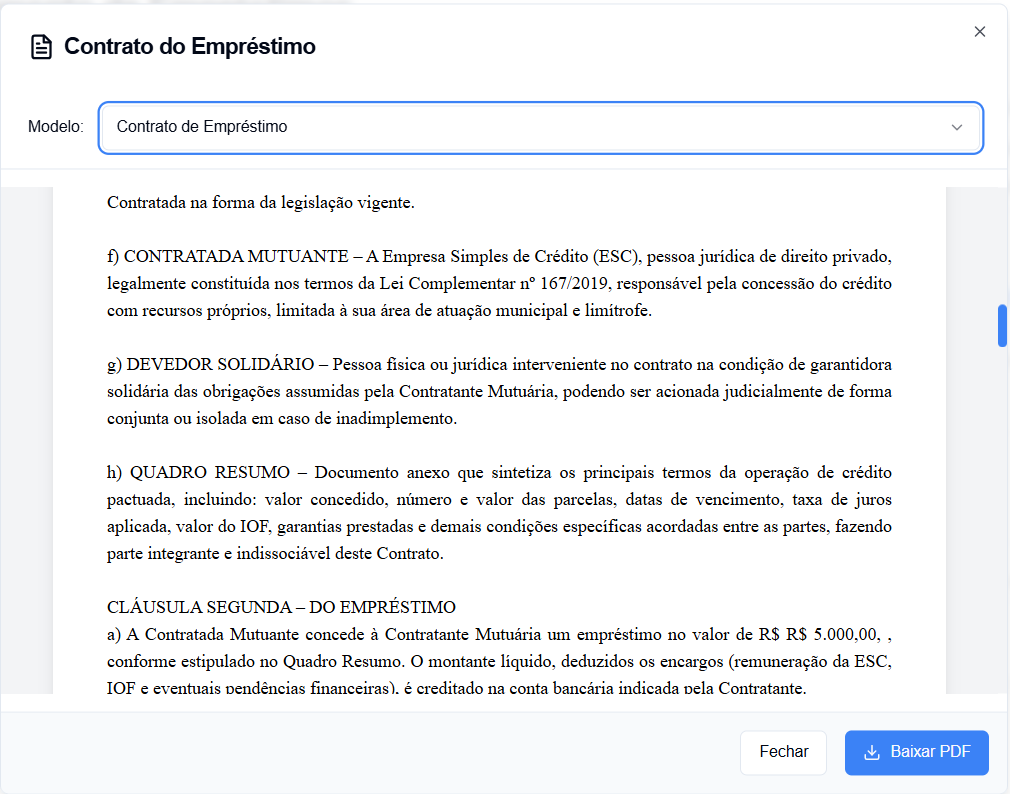Image resolution: width=1010 pixels, height=794 pixels.
Task: Click the 'g) DEVEDOR SOLIDÁRIO' paragraph heading
Action: tap(211, 364)
